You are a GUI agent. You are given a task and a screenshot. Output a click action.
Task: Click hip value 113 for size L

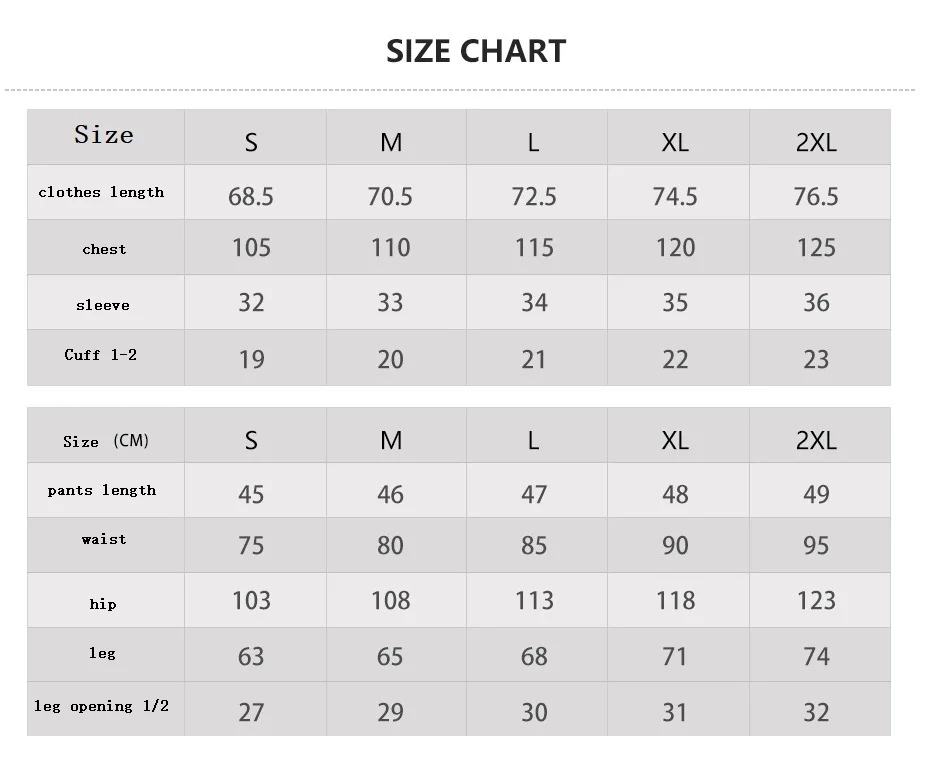click(534, 601)
